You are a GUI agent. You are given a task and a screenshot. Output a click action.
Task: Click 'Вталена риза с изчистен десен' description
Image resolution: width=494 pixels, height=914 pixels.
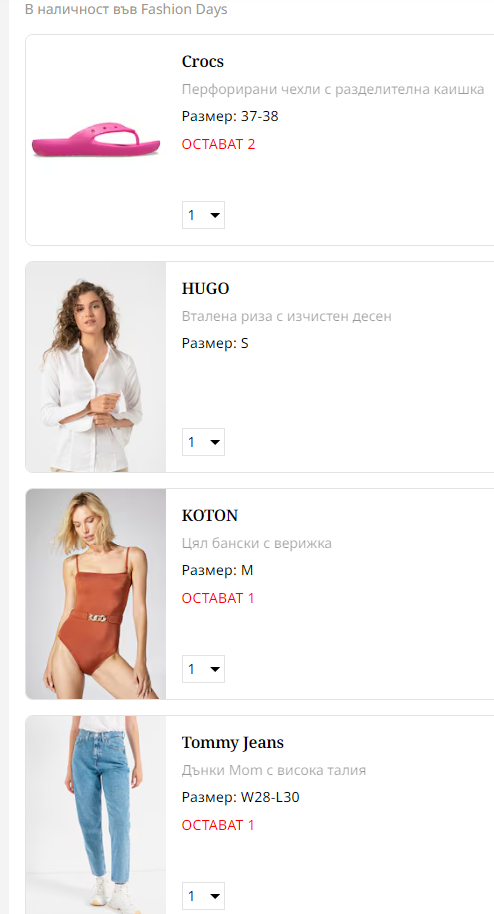coord(286,316)
